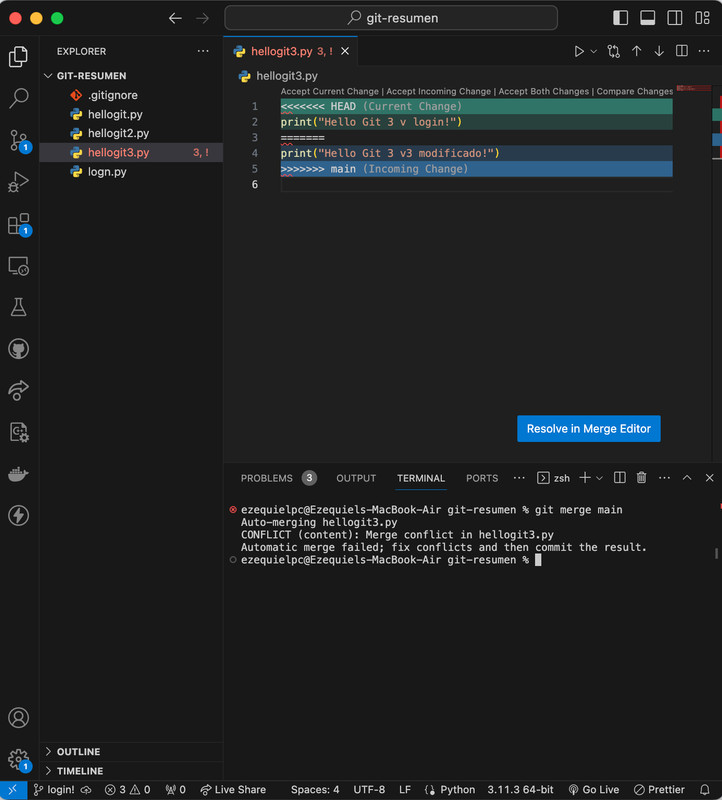
Task: Open Source Control view with badge
Action: [19, 140]
